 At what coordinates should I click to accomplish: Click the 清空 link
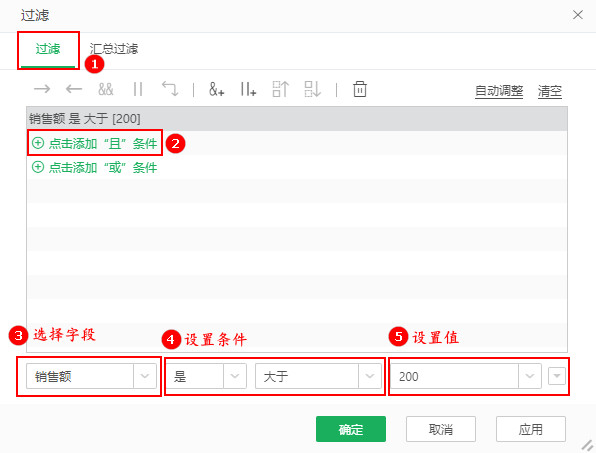point(550,91)
